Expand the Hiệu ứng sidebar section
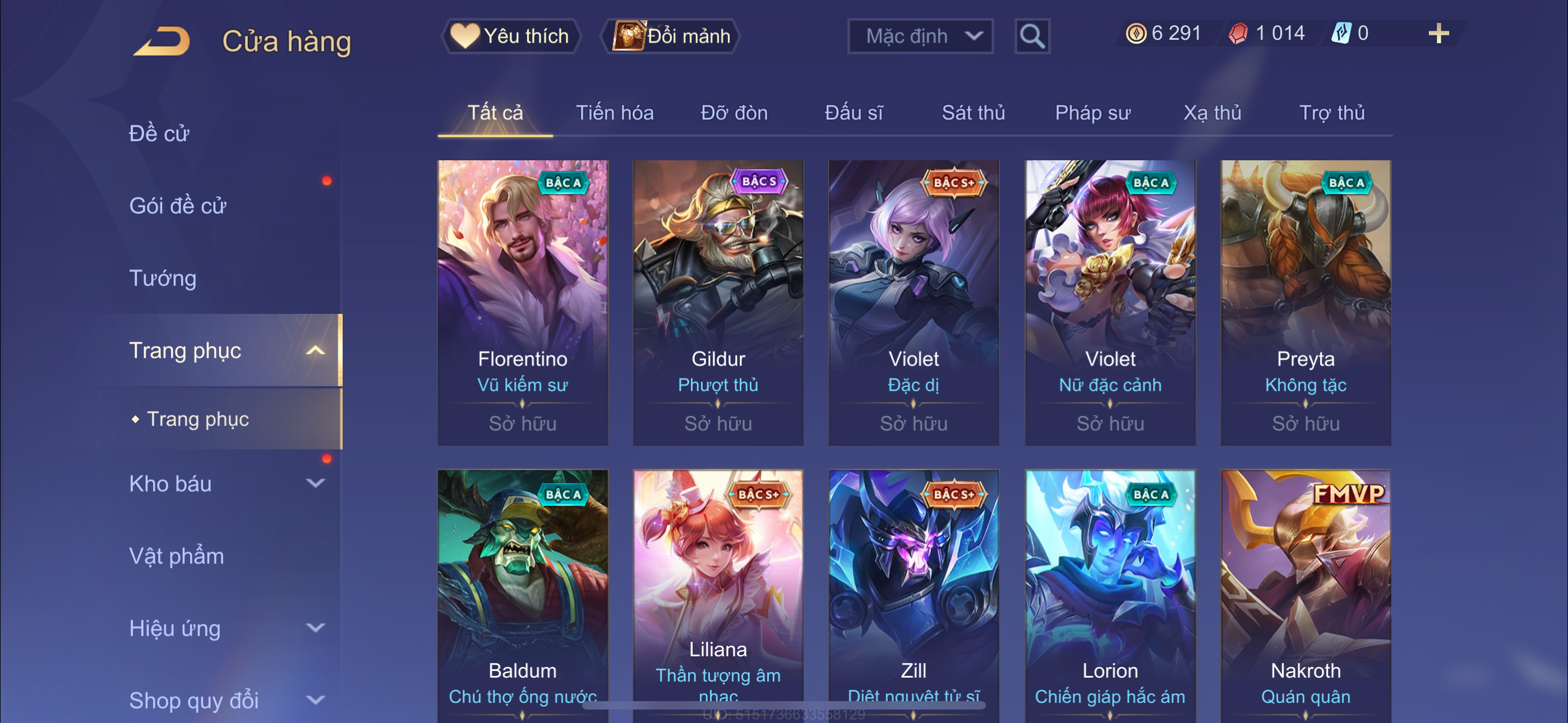The width and height of the screenshot is (1568, 723). [315, 628]
